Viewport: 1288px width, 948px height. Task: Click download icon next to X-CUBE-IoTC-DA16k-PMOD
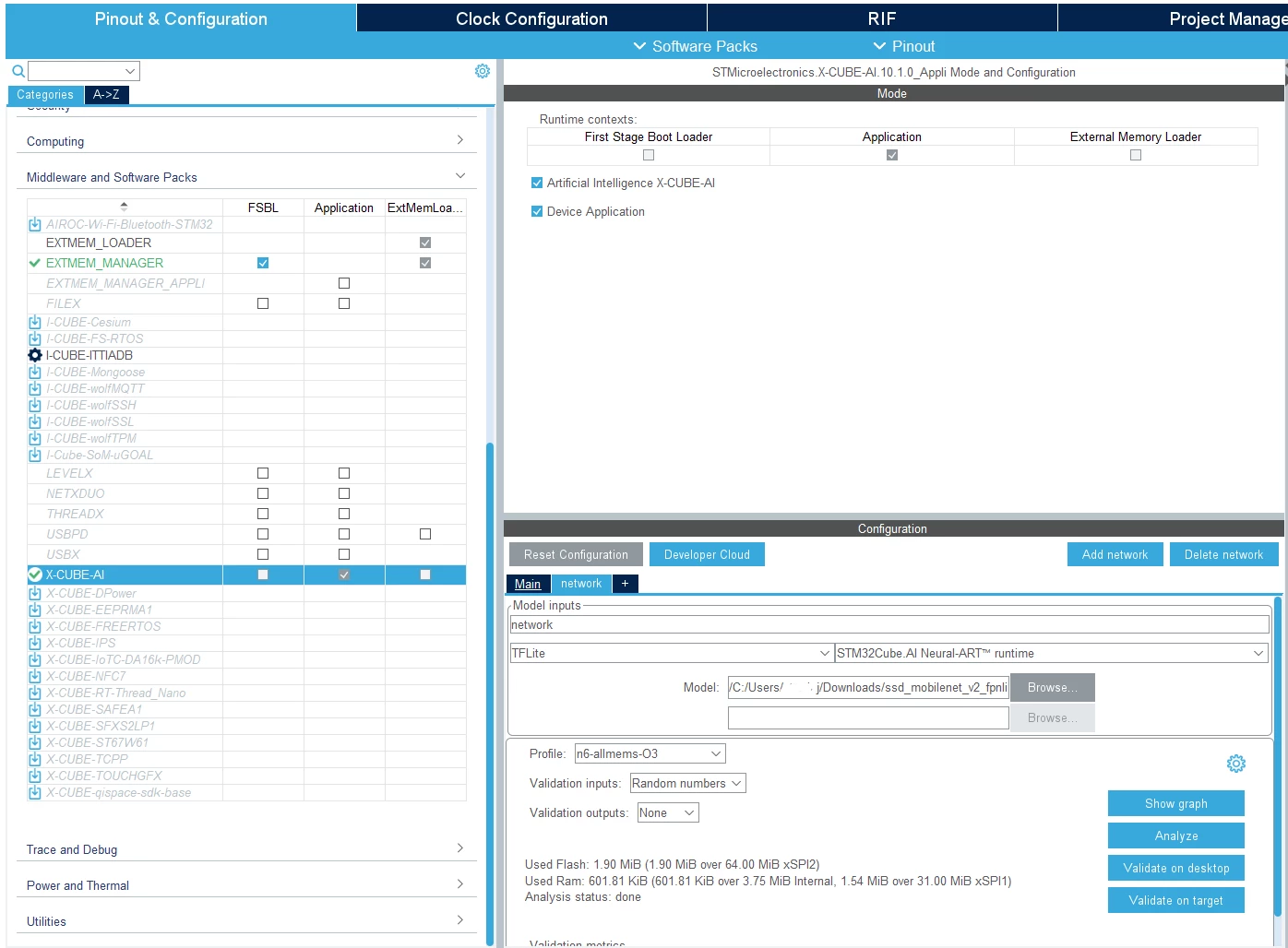click(x=35, y=659)
